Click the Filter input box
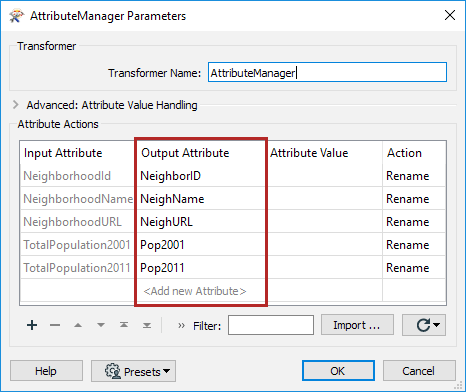Viewport: 466px width, 392px height. pyautogui.click(x=271, y=325)
